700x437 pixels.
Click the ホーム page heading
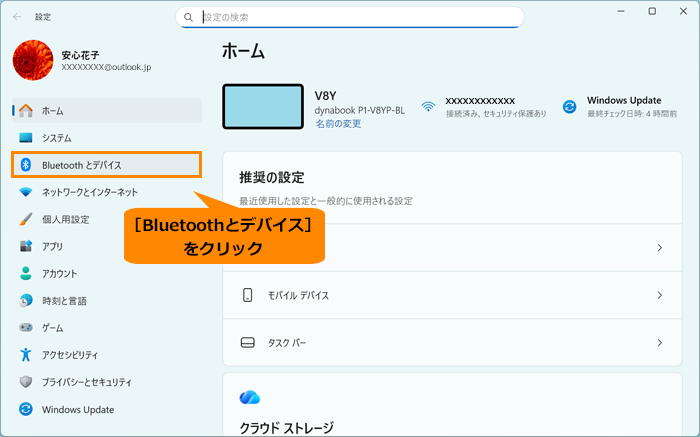243,51
